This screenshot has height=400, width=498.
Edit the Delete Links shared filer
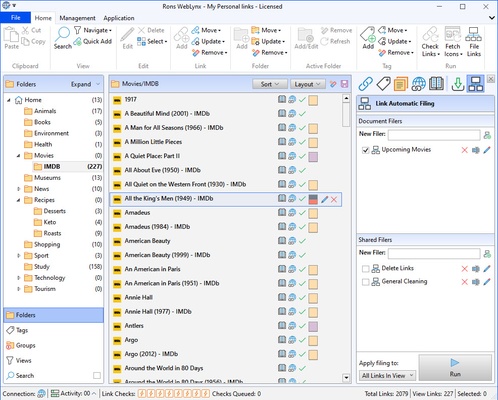point(487,269)
